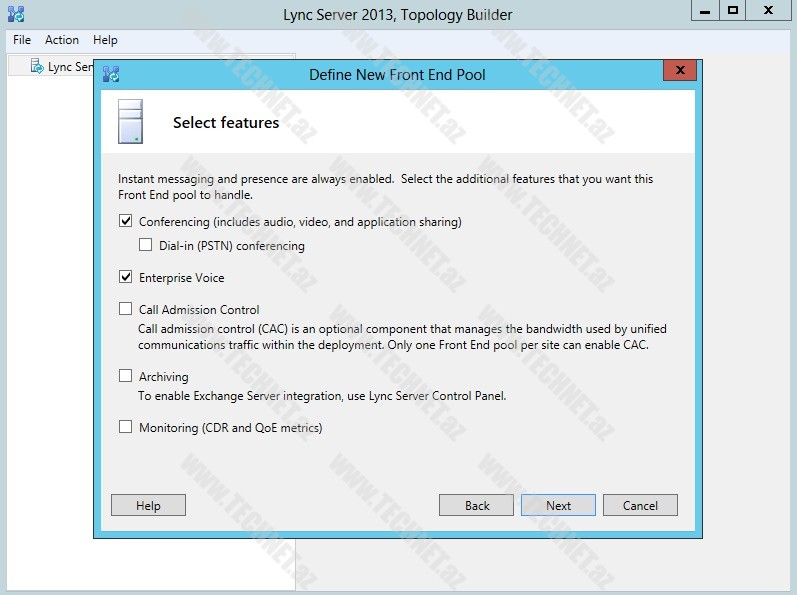
Task: Tick the Archiving checkbox
Action: point(126,376)
